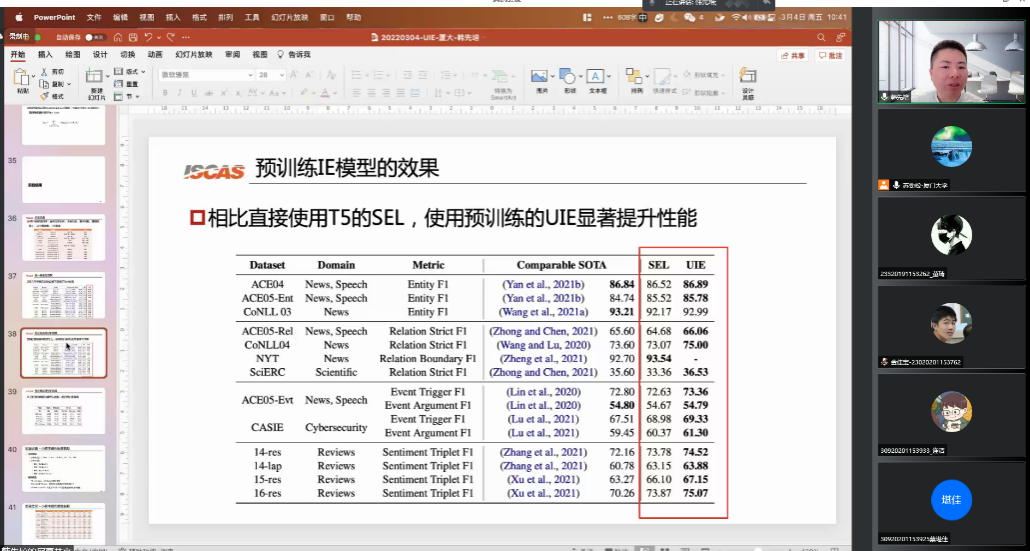Screen dimensions: 1030x551
Task: Open the Shapes (形状) gallery icon
Action: click(569, 77)
